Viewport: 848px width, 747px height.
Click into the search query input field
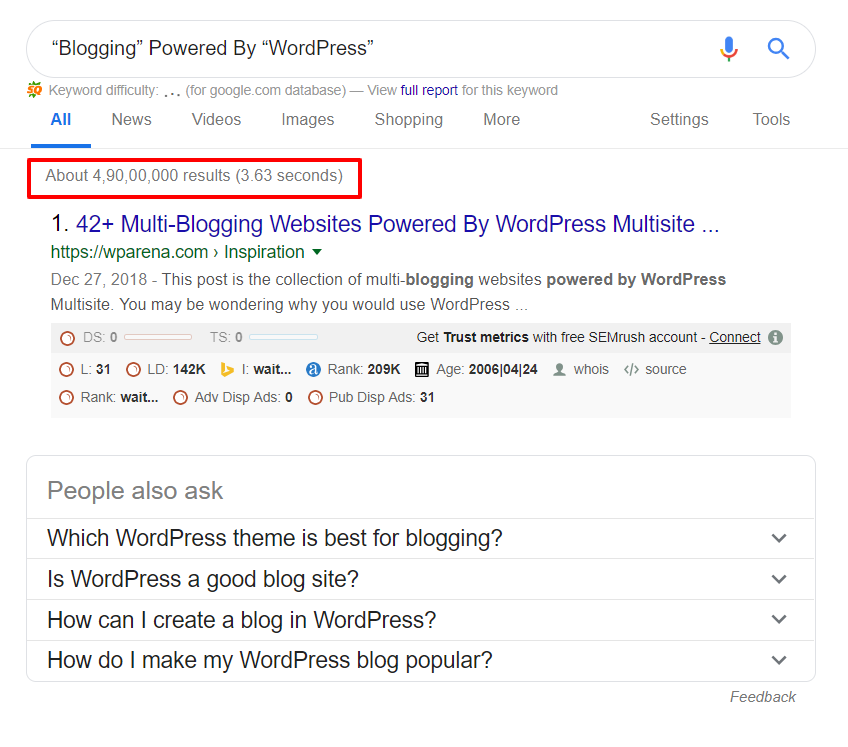pyautogui.click(x=379, y=49)
